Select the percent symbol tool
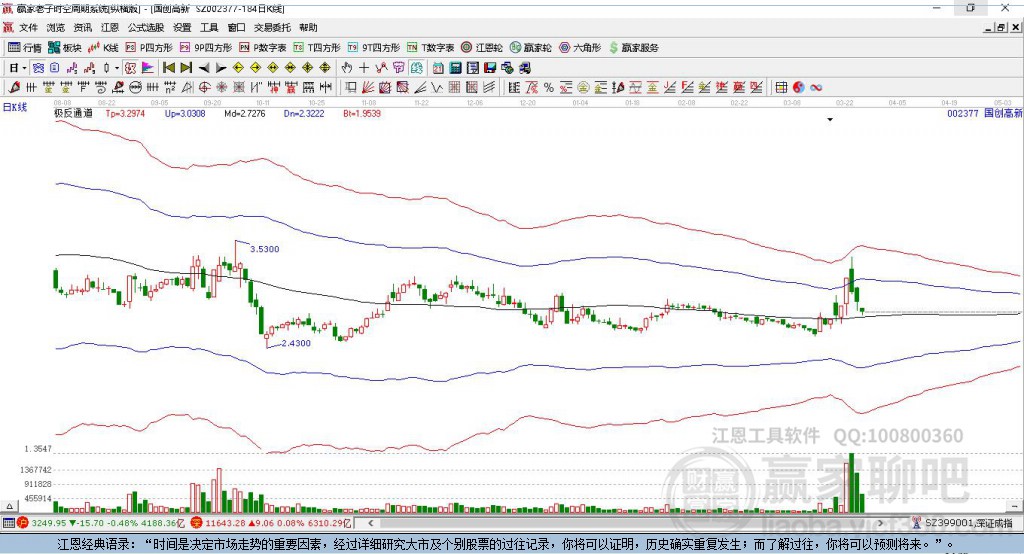Screen dimensions: 1024x554 [549, 88]
